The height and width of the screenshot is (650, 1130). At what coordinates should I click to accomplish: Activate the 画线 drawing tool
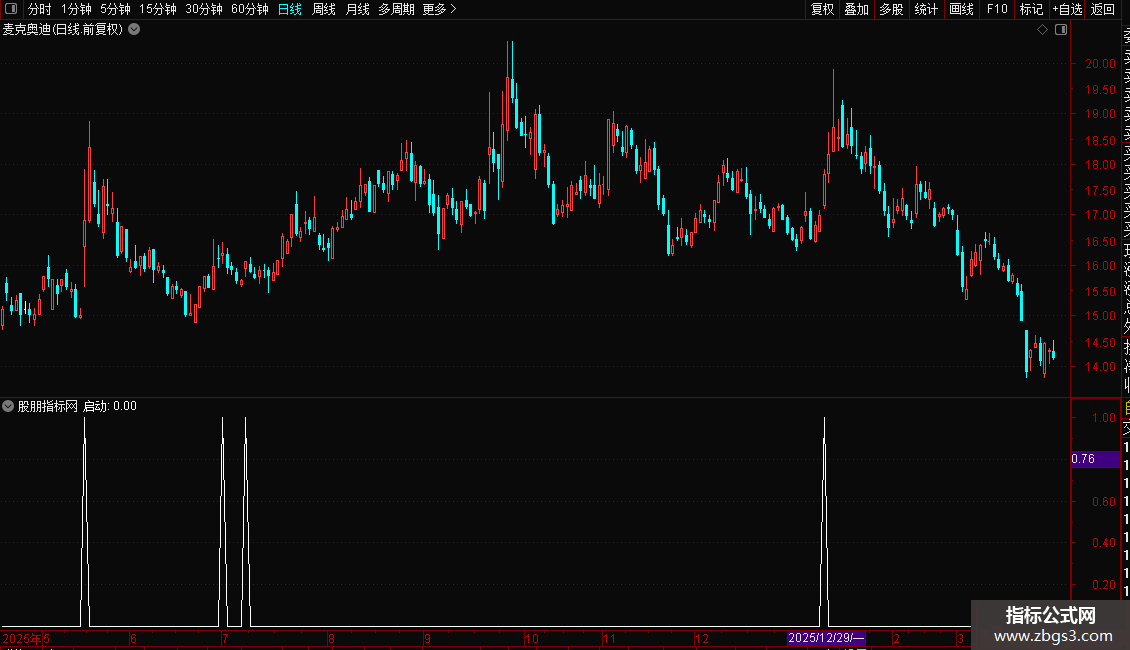(x=961, y=9)
